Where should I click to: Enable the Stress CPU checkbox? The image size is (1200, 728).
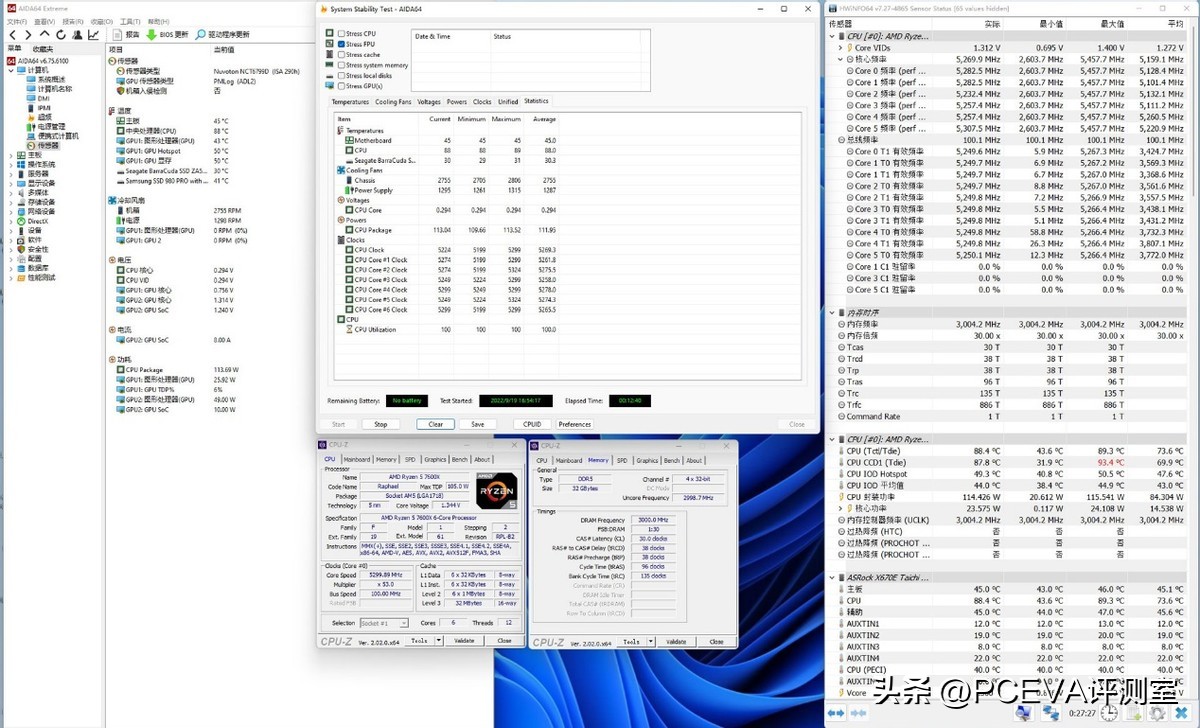[x=342, y=33]
